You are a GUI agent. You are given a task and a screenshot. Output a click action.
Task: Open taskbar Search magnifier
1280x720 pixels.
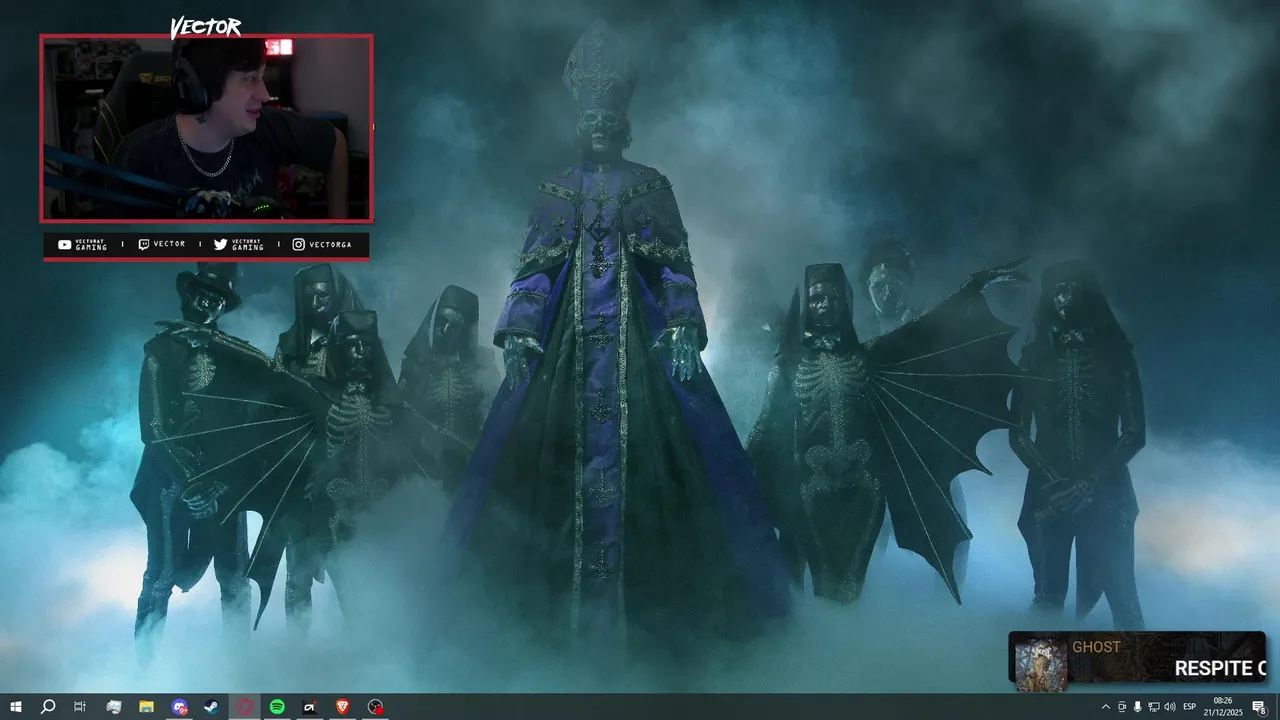tap(47, 707)
